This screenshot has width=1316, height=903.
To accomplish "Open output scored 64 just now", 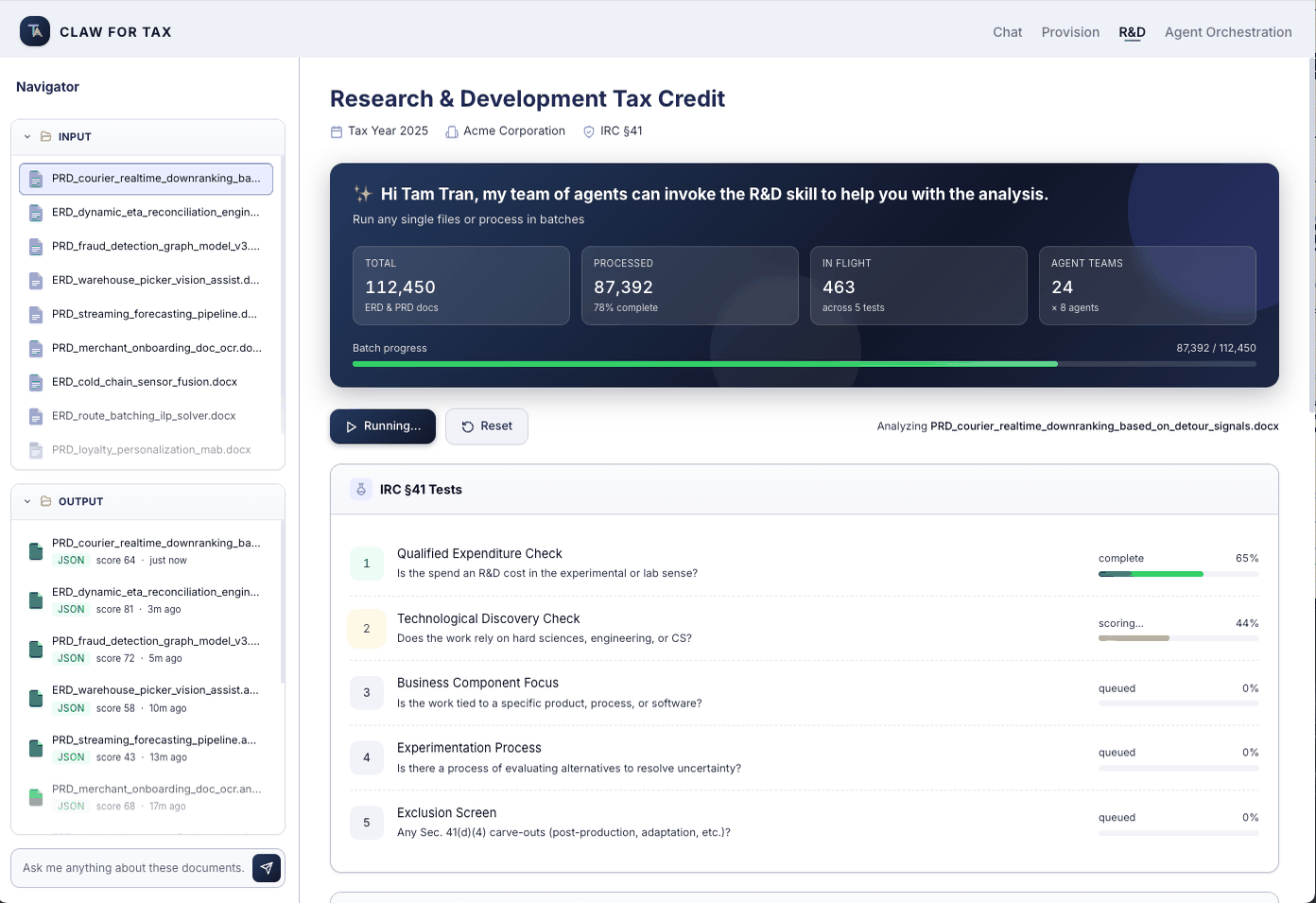I will pyautogui.click(x=146, y=551).
